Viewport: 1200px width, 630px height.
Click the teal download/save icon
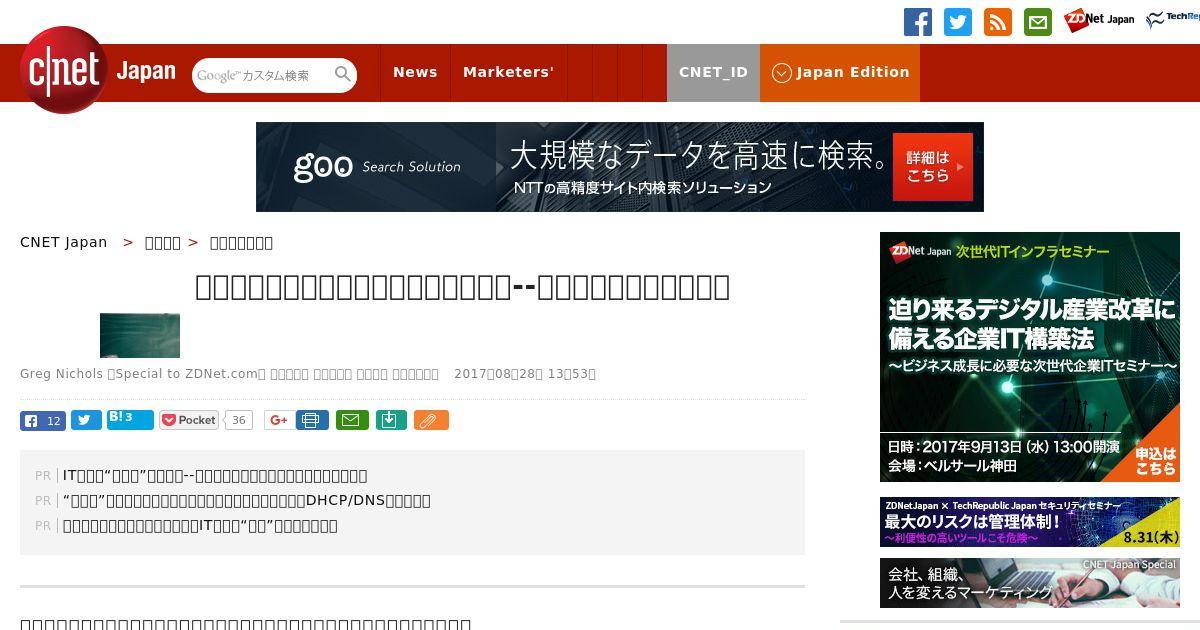coord(391,420)
